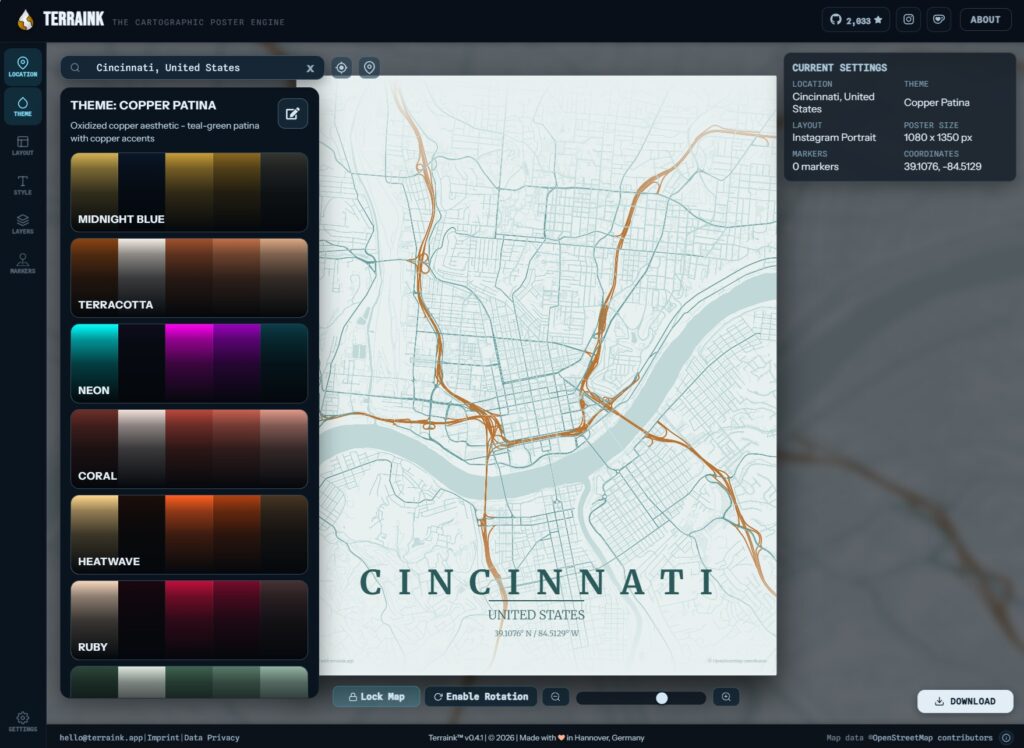Click the zoom in magnifier icon
Image resolution: width=1024 pixels, height=748 pixels.
click(726, 697)
